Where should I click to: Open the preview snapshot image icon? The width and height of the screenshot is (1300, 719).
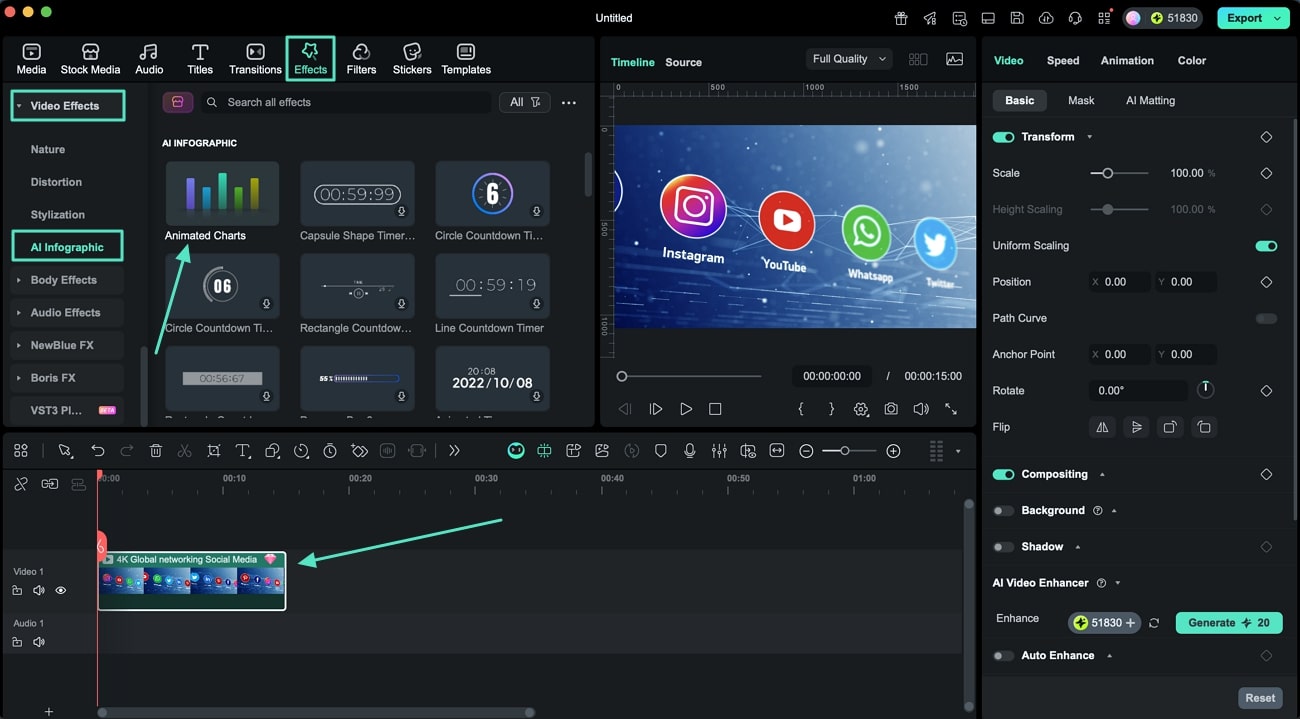[x=955, y=59]
